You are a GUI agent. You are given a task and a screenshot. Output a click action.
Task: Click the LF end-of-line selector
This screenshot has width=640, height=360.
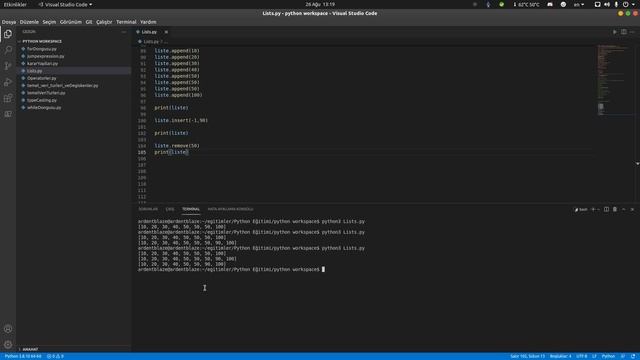point(594,356)
